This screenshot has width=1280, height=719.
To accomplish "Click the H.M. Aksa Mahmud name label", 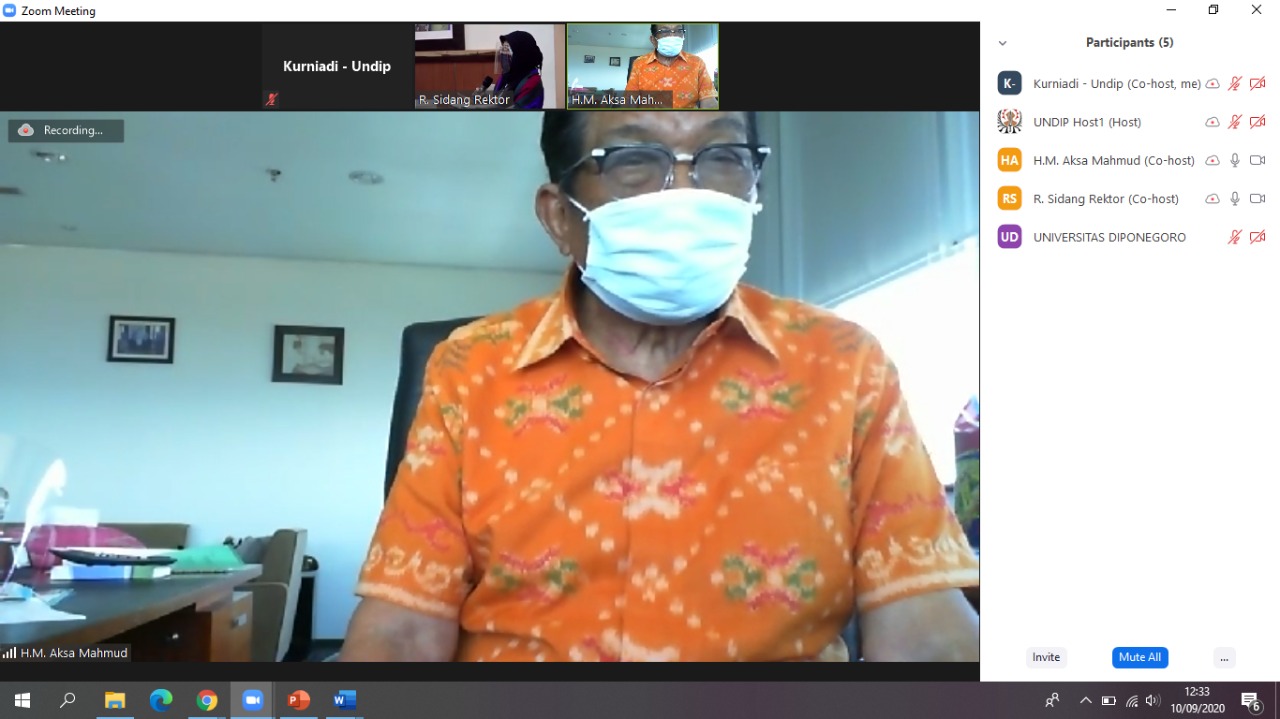I will (x=74, y=653).
